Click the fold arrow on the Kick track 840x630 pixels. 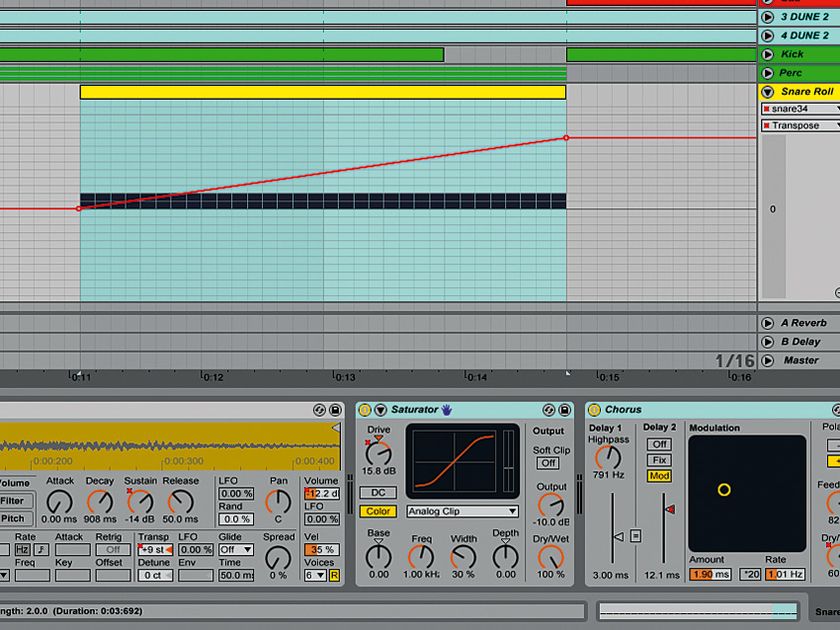767,53
